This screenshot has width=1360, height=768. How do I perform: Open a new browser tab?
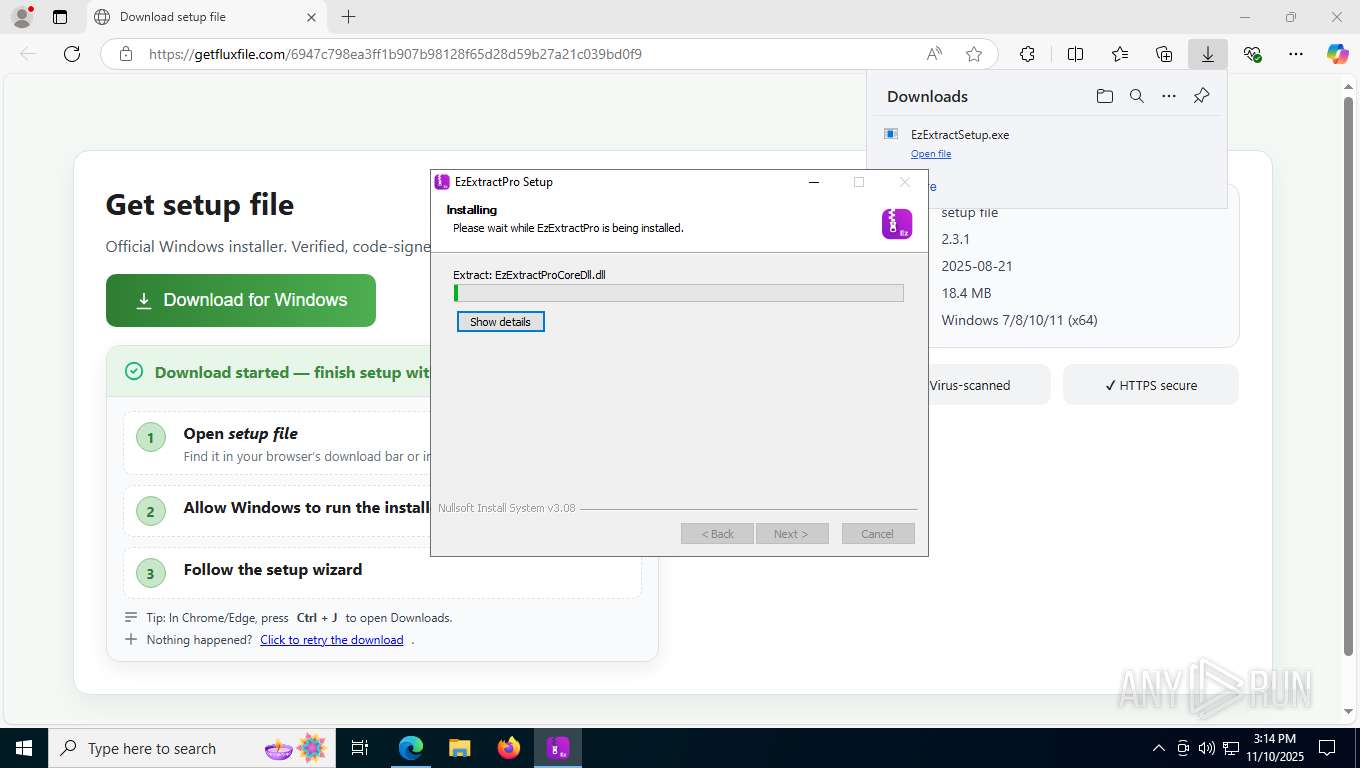coord(348,17)
